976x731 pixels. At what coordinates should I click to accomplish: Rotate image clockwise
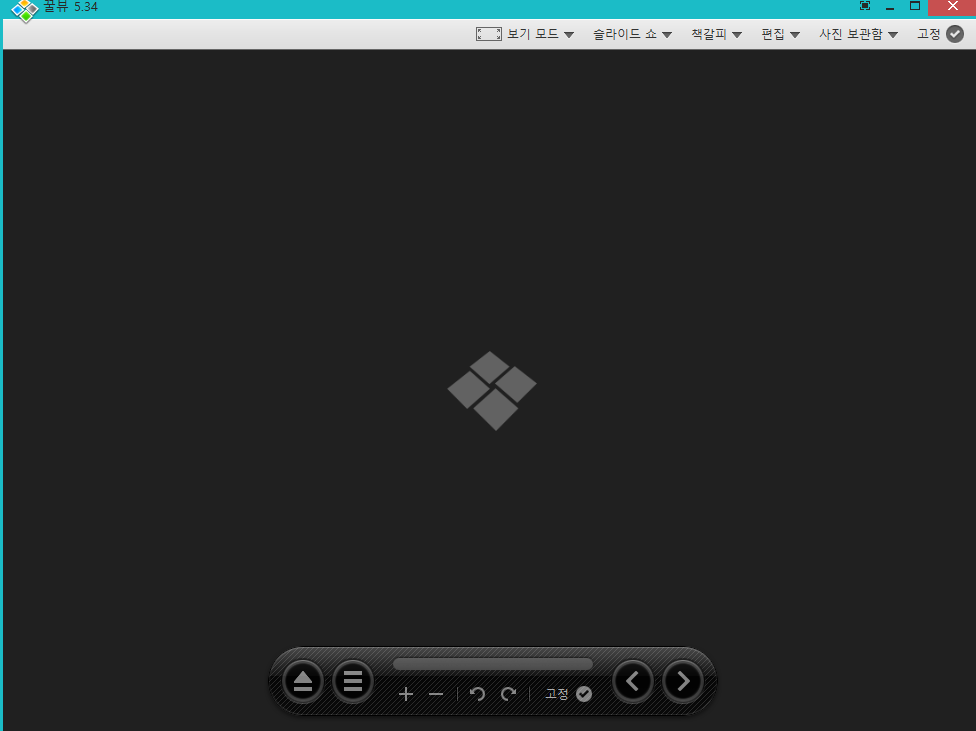tap(509, 694)
